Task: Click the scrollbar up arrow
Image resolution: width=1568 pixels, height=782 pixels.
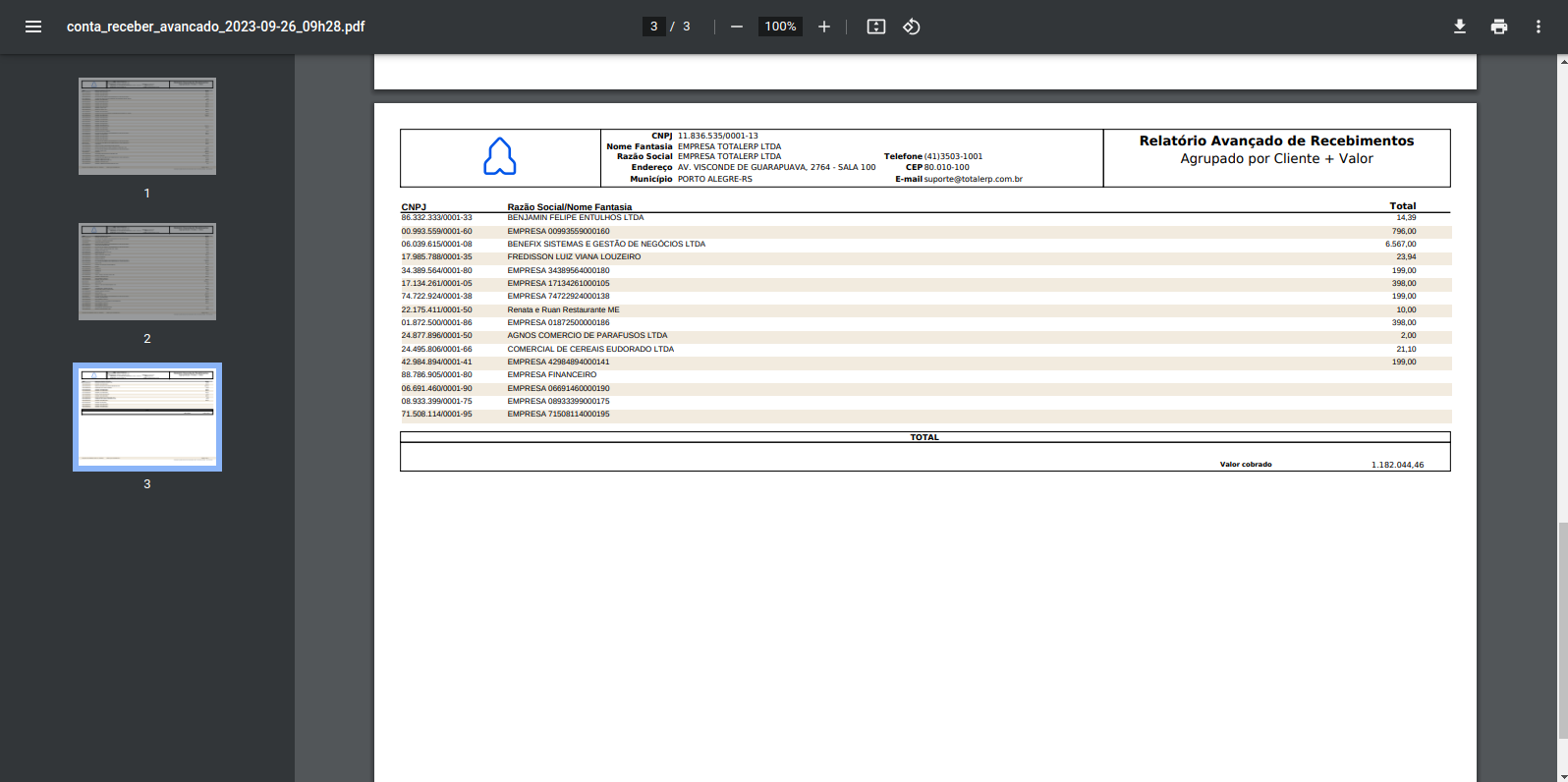Action: [1562, 61]
